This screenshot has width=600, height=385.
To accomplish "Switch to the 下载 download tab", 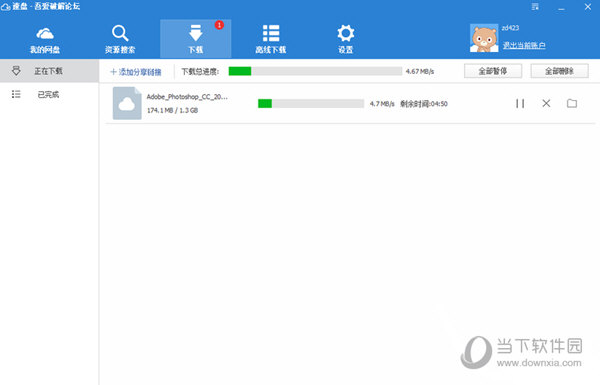I will (x=196, y=39).
